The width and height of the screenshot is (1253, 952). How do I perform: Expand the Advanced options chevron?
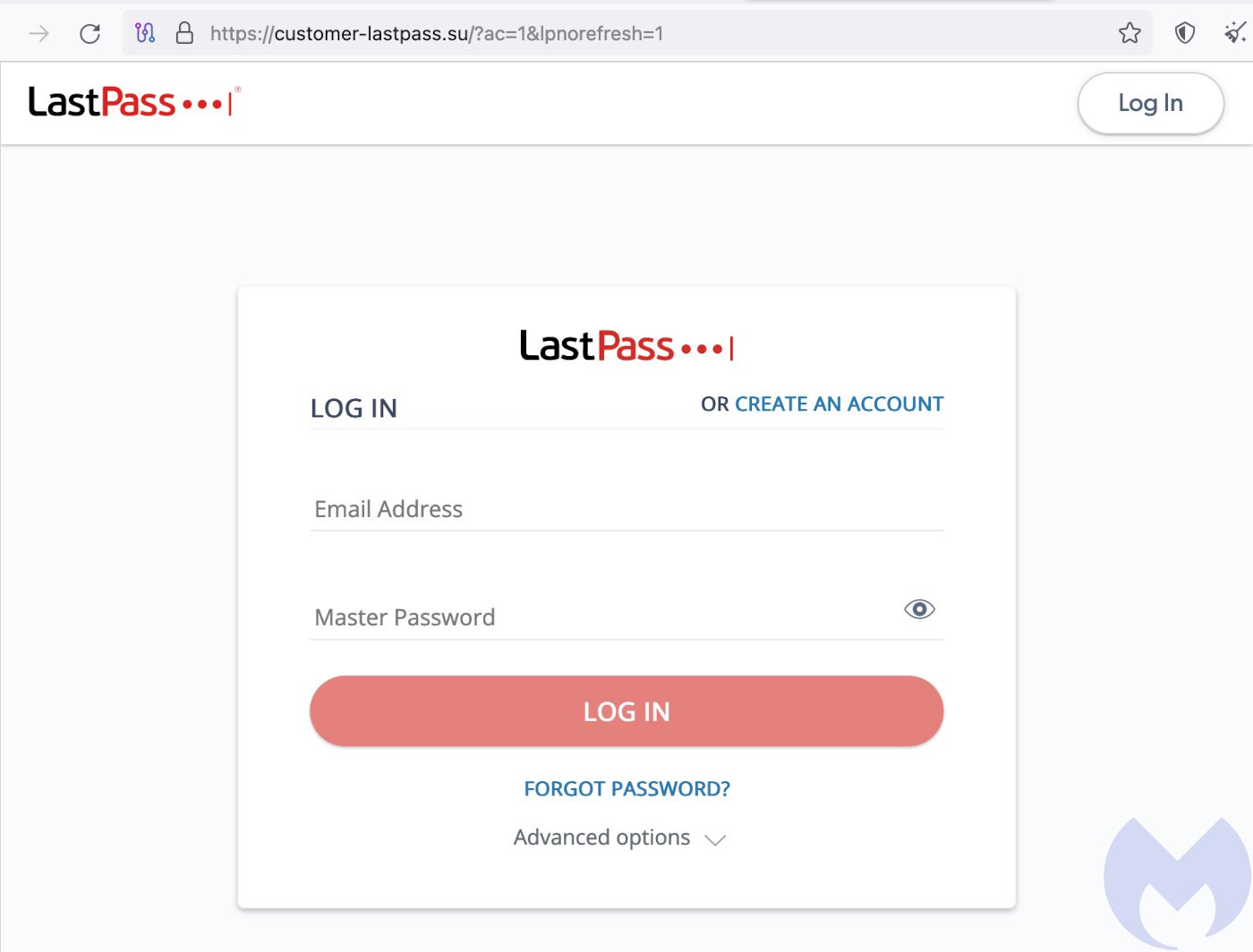714,840
